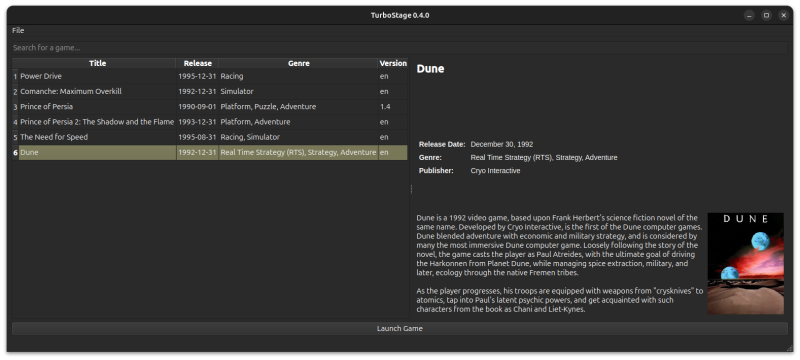Image resolution: width=800 pixels, height=360 pixels.
Task: Click row number 3 header
Action: coord(15,107)
